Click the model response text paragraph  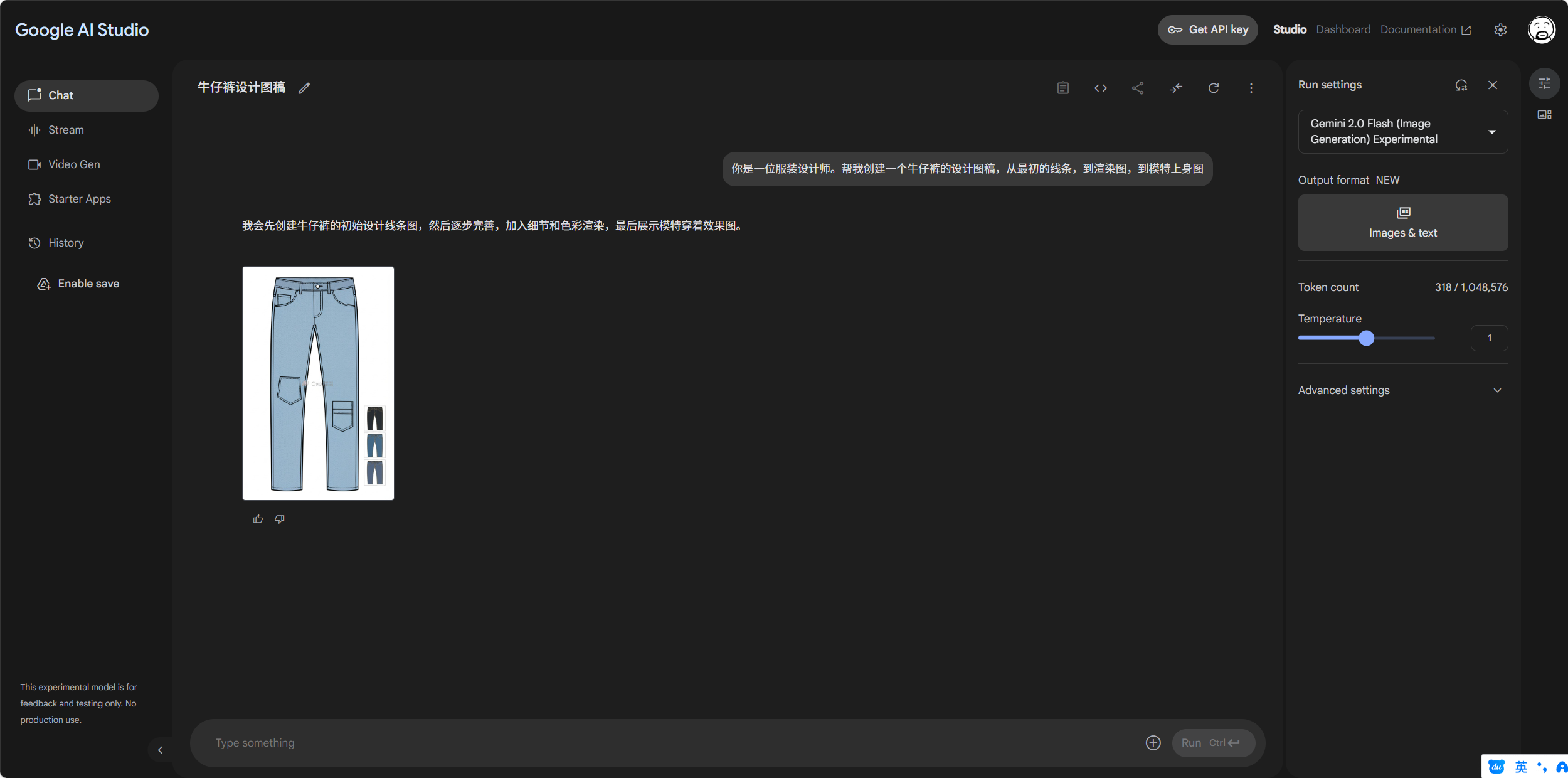point(494,226)
